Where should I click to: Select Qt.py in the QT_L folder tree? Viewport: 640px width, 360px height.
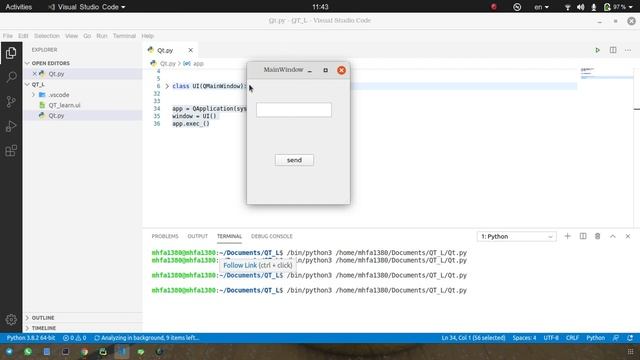pos(56,116)
